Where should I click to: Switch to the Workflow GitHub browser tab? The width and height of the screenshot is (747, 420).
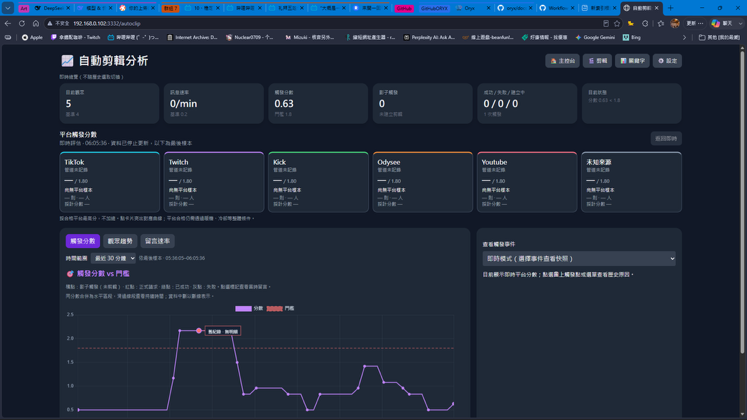[x=557, y=8]
